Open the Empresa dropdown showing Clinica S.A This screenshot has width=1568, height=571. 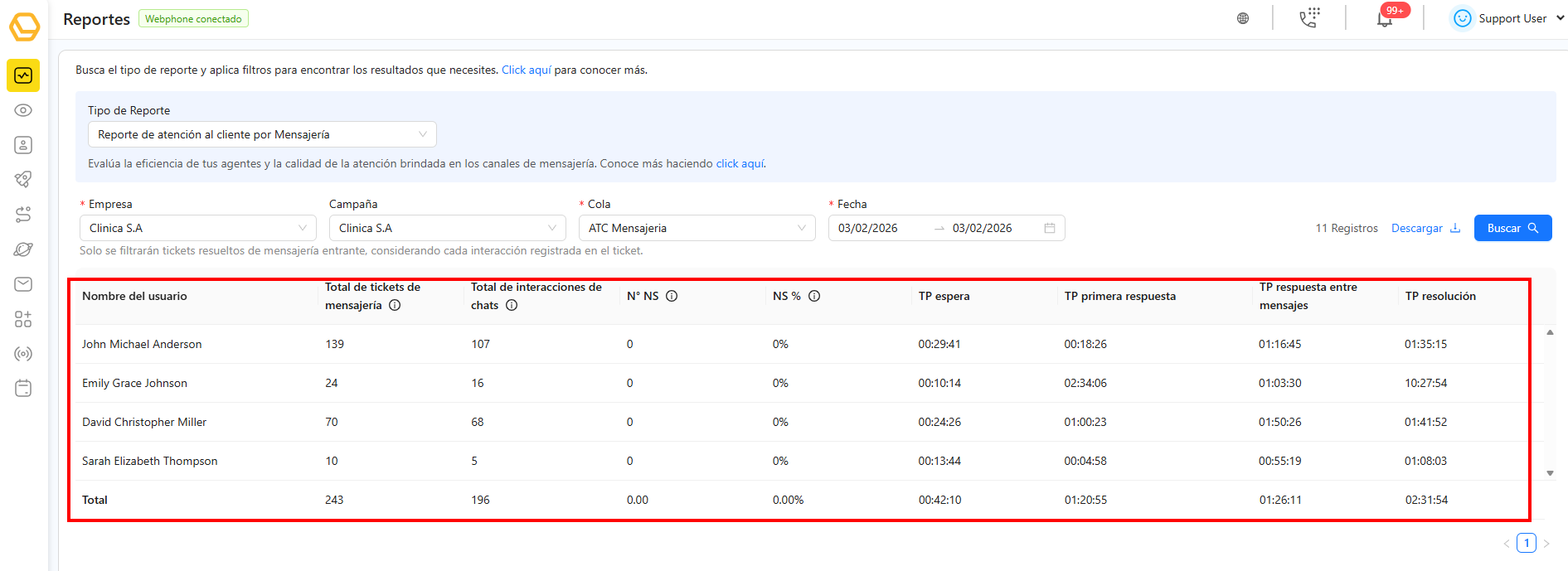coord(197,228)
